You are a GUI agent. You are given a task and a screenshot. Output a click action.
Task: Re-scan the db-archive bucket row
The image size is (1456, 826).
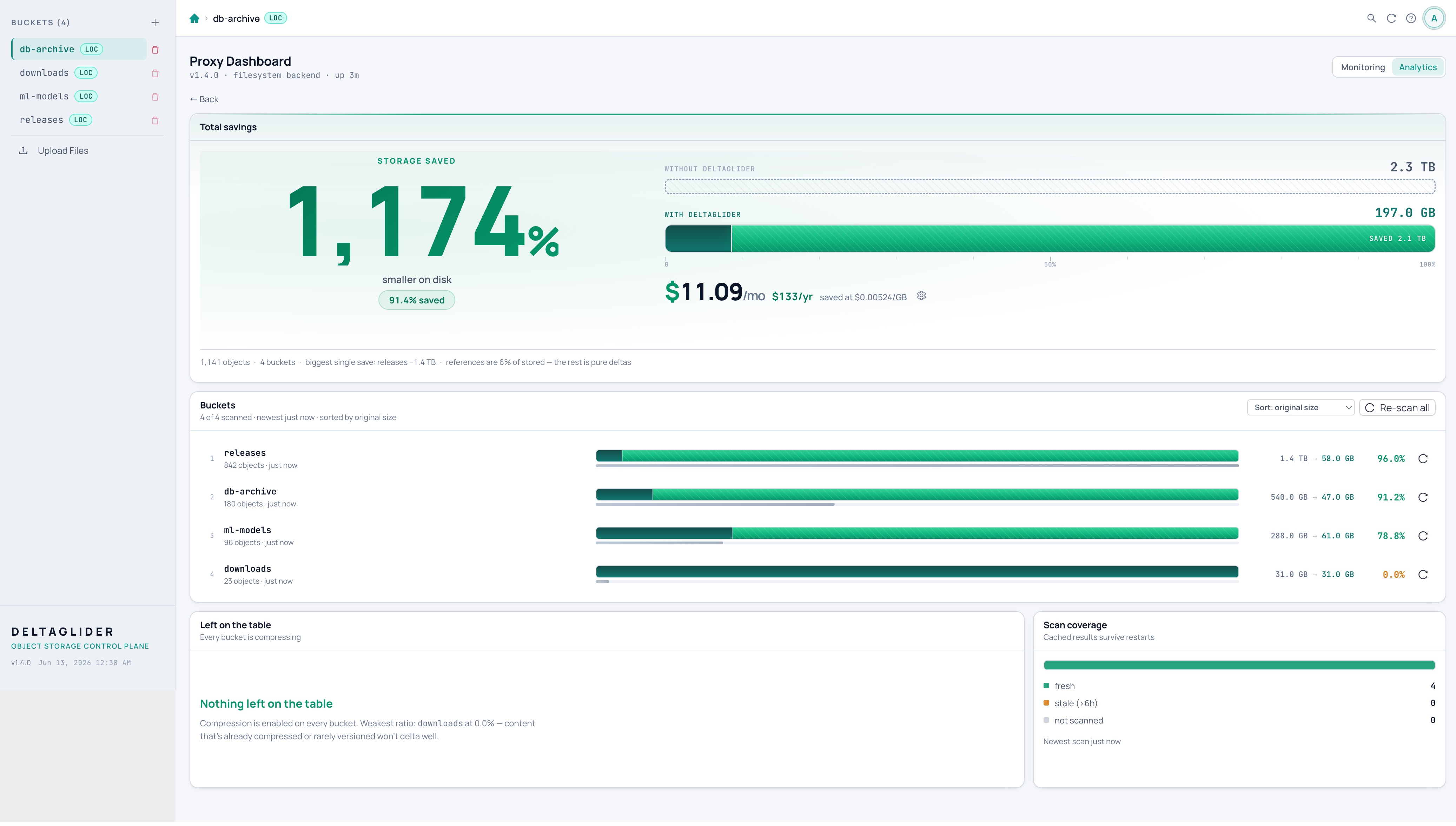[x=1423, y=498]
